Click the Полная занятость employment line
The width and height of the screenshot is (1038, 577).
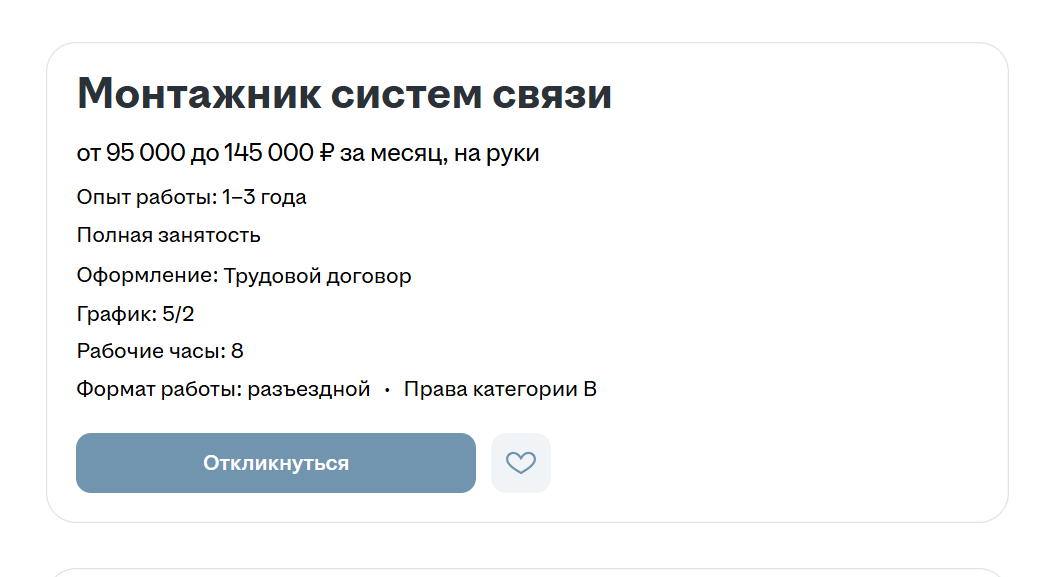coord(169,235)
